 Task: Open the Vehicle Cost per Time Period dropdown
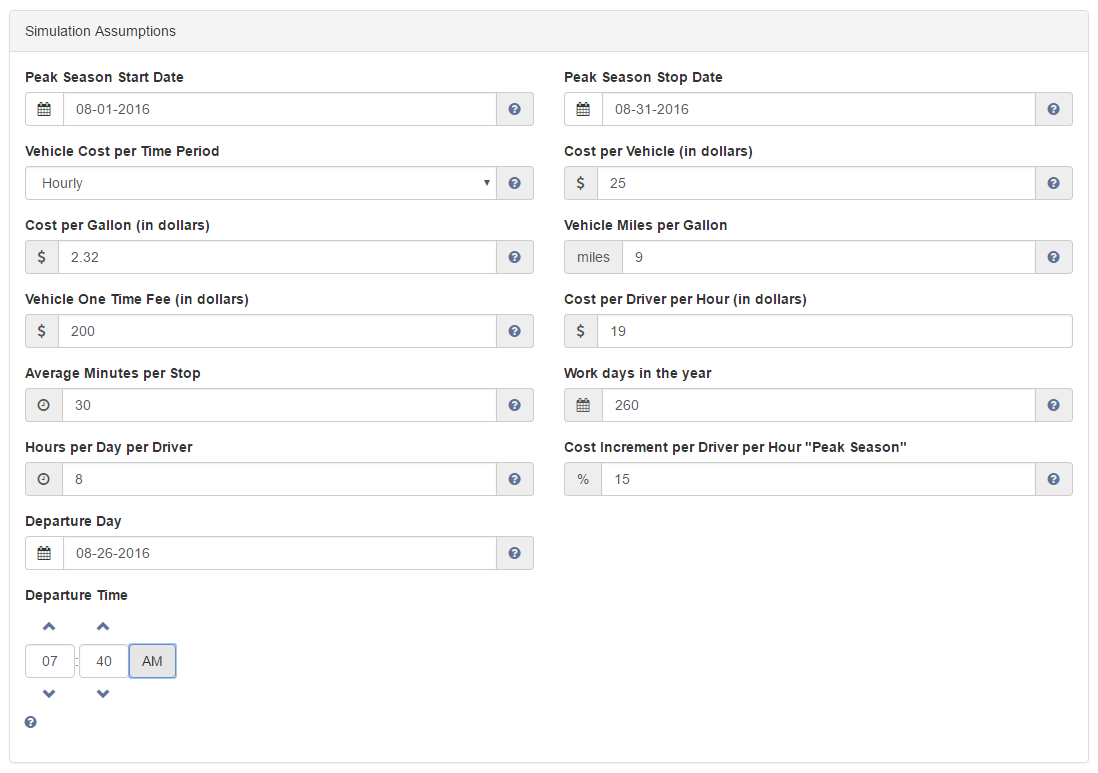(x=260, y=183)
